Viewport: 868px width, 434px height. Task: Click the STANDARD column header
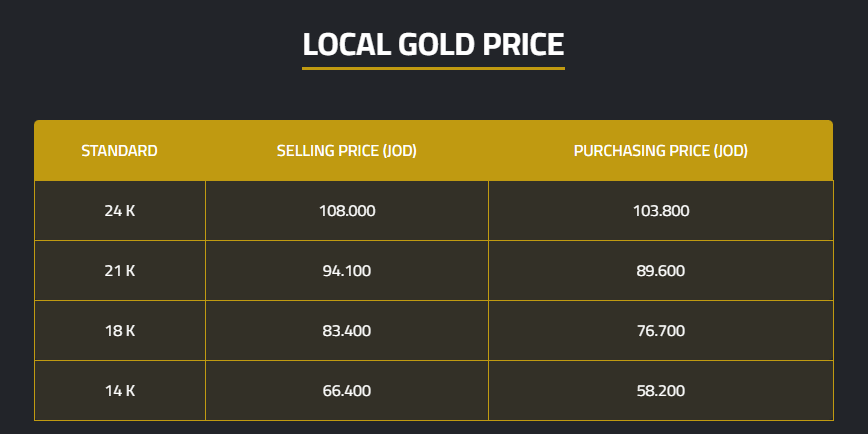click(x=119, y=151)
